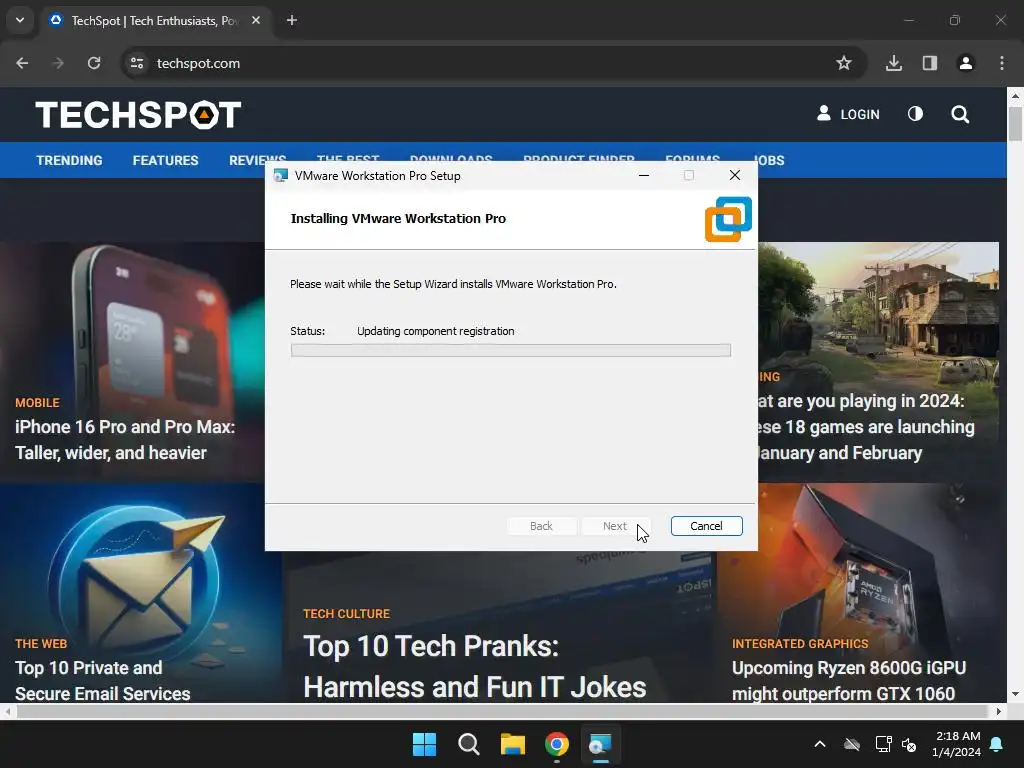Screen dimensions: 1024x768
Task: Open site information icon in address bar
Action: (137, 63)
